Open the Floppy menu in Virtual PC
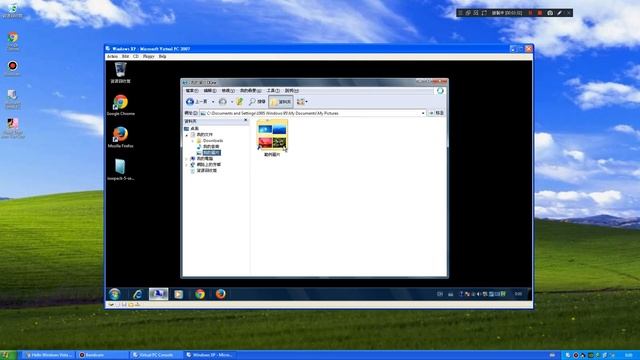640x360 pixels. tap(149, 56)
